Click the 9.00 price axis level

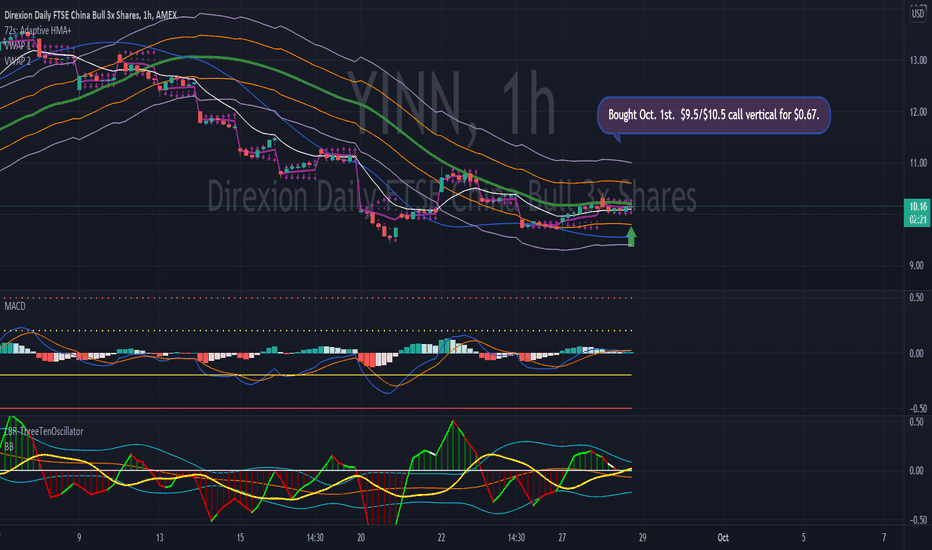tap(916, 265)
